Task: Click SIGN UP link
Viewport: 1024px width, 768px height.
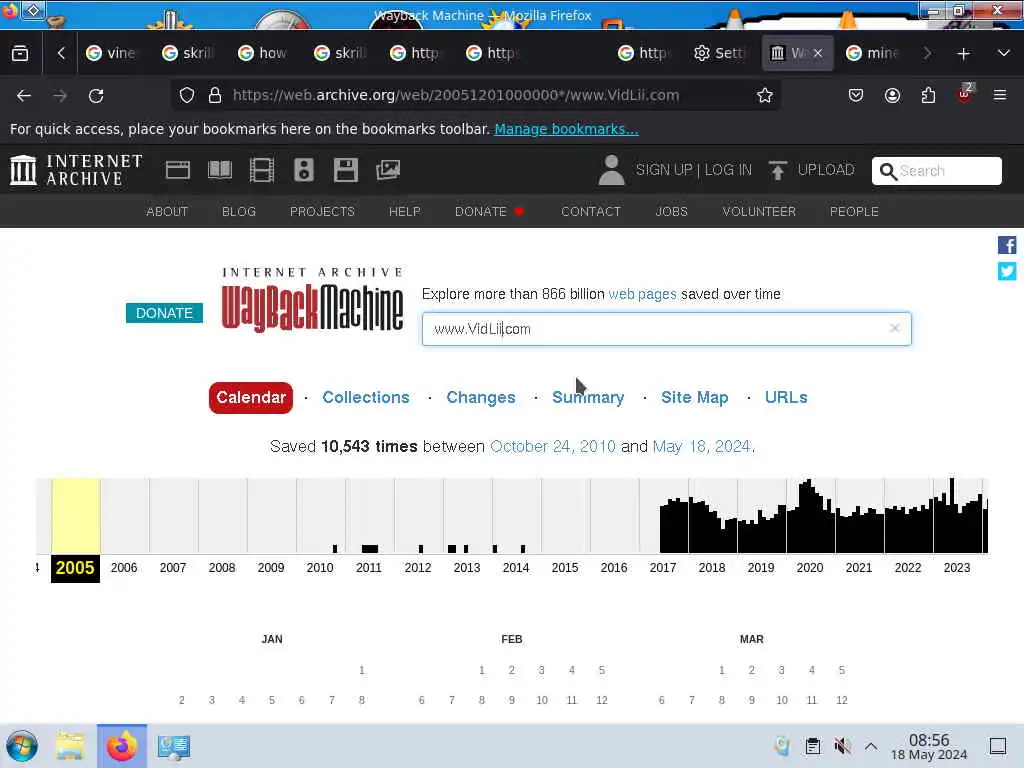Action: coord(664,170)
